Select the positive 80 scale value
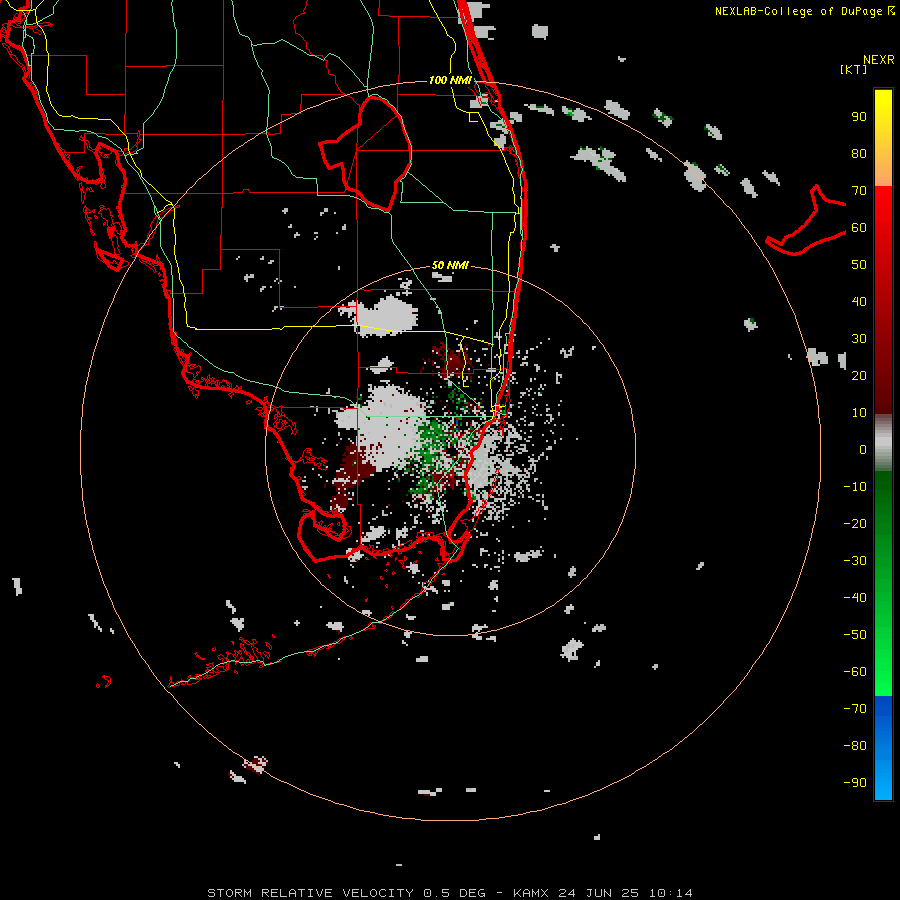This screenshot has width=900, height=900. (859, 154)
